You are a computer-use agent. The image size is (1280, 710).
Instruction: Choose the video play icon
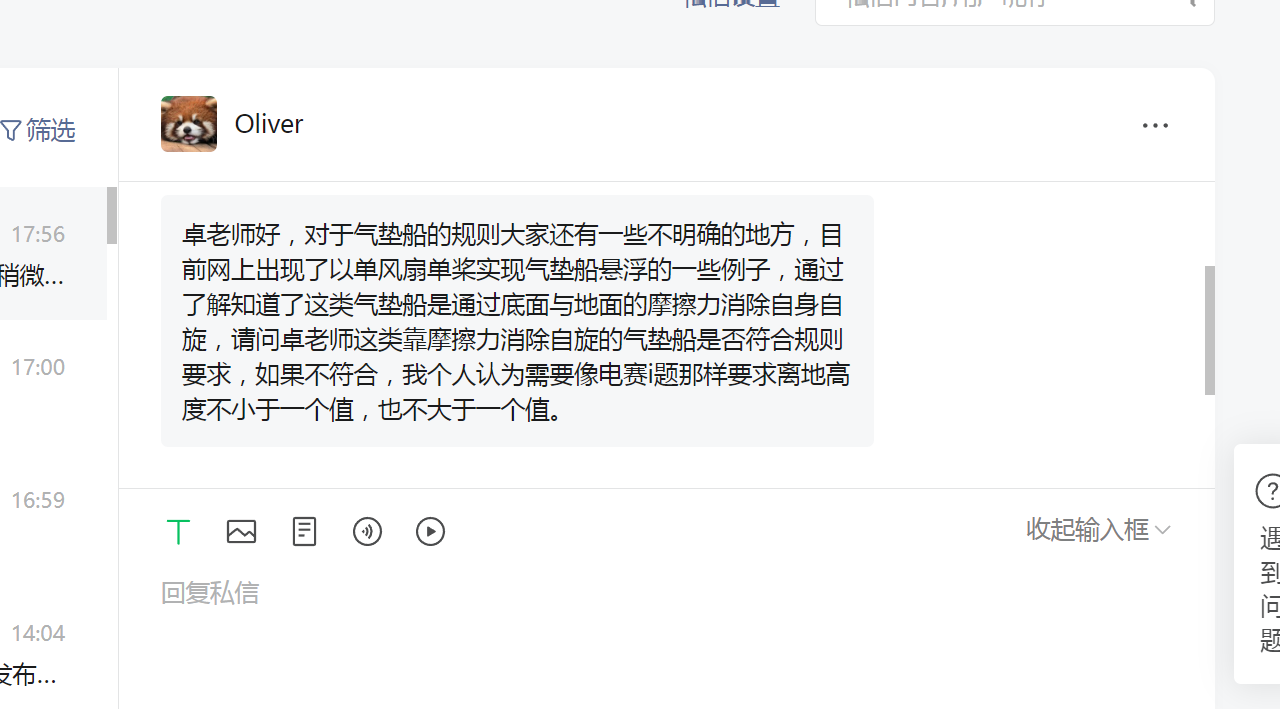point(430,531)
